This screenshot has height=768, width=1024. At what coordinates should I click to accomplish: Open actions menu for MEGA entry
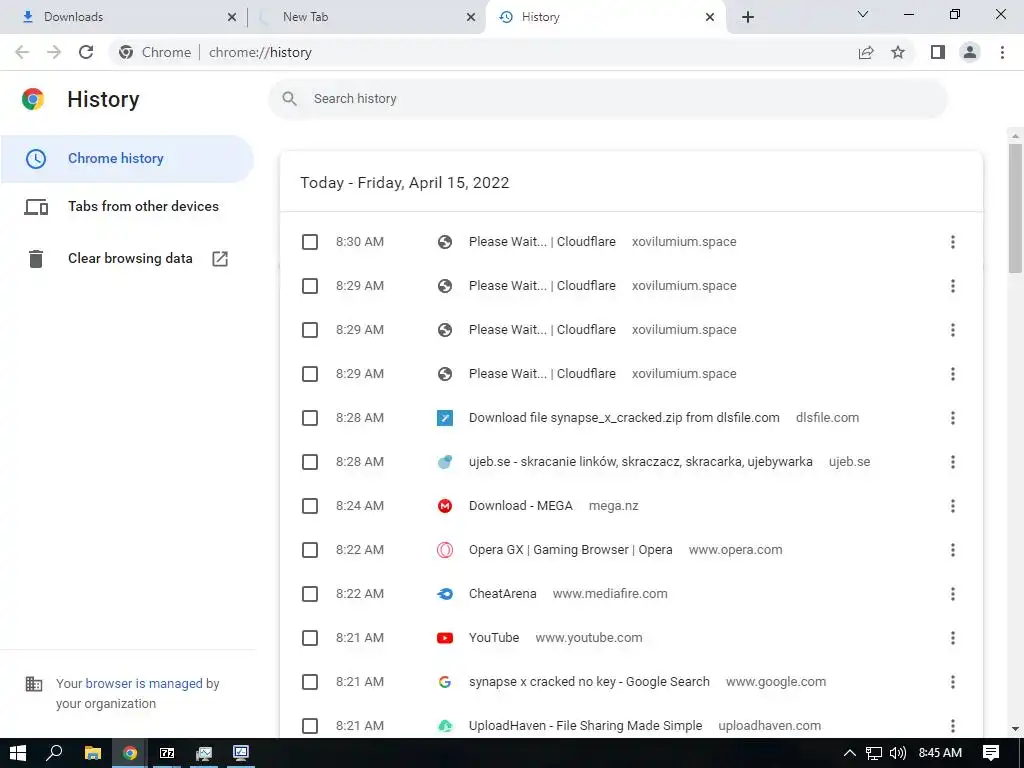(953, 506)
